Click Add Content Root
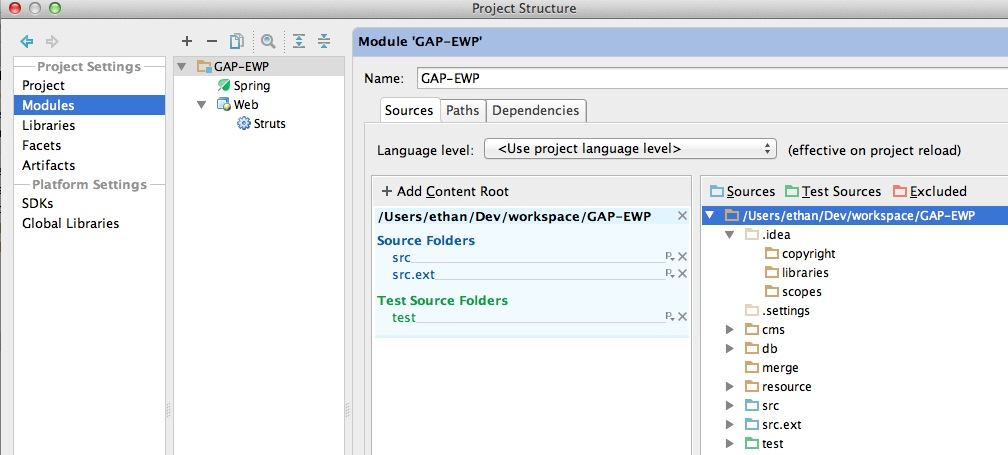The image size is (1008, 455). coord(445,192)
